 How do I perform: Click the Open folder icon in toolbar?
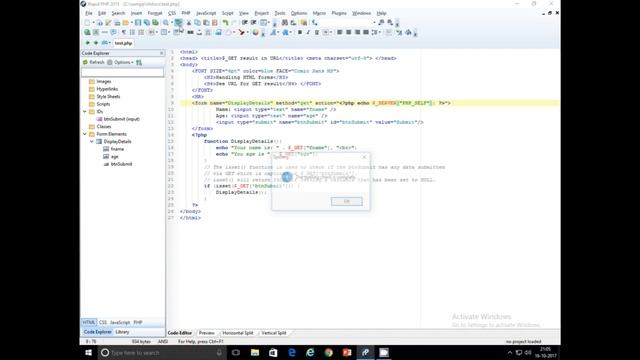point(126,22)
